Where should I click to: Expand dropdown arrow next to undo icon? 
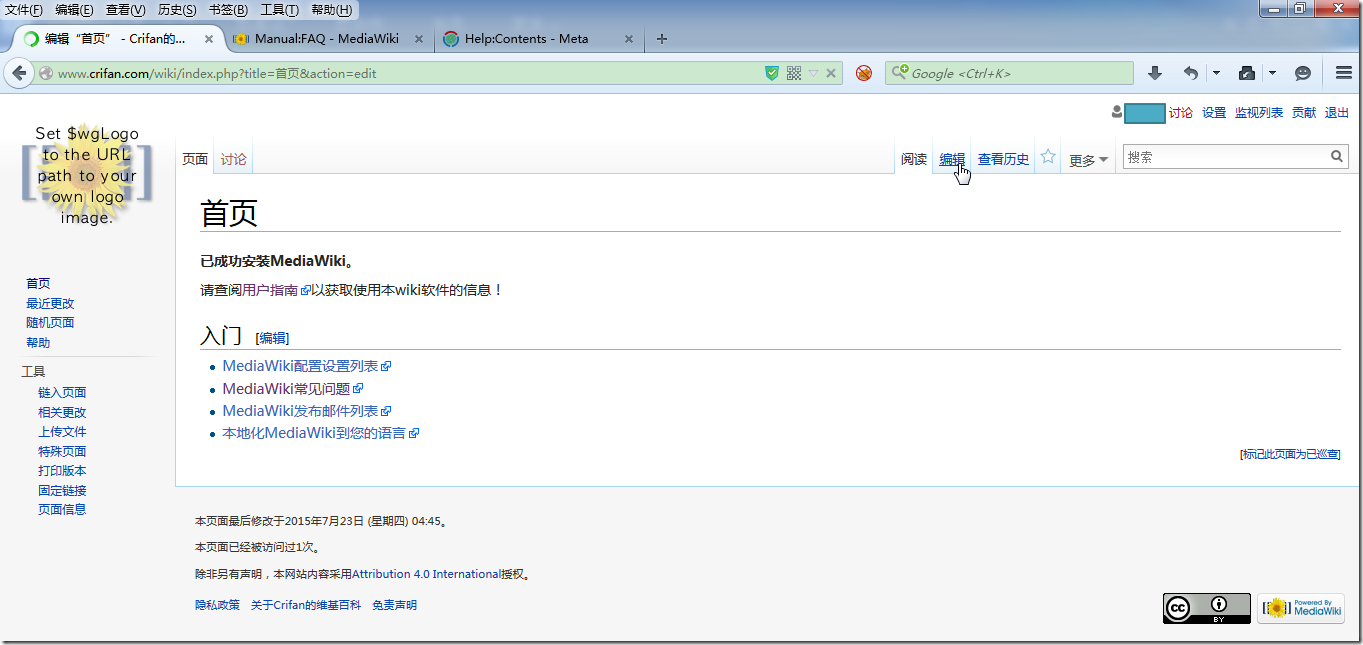[1216, 73]
